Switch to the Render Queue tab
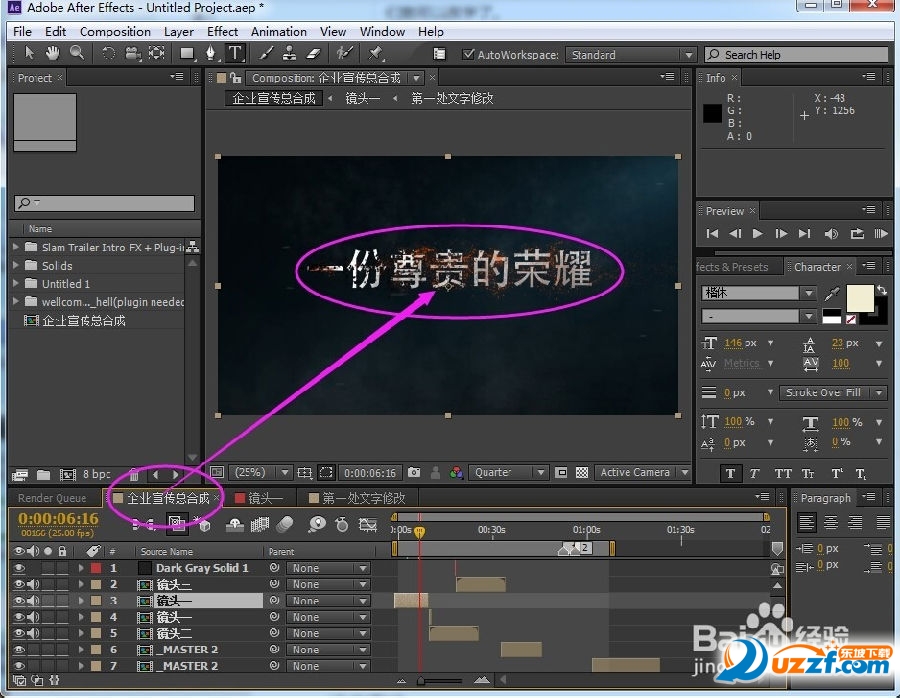Screen dimensions: 900x698 pos(52,498)
